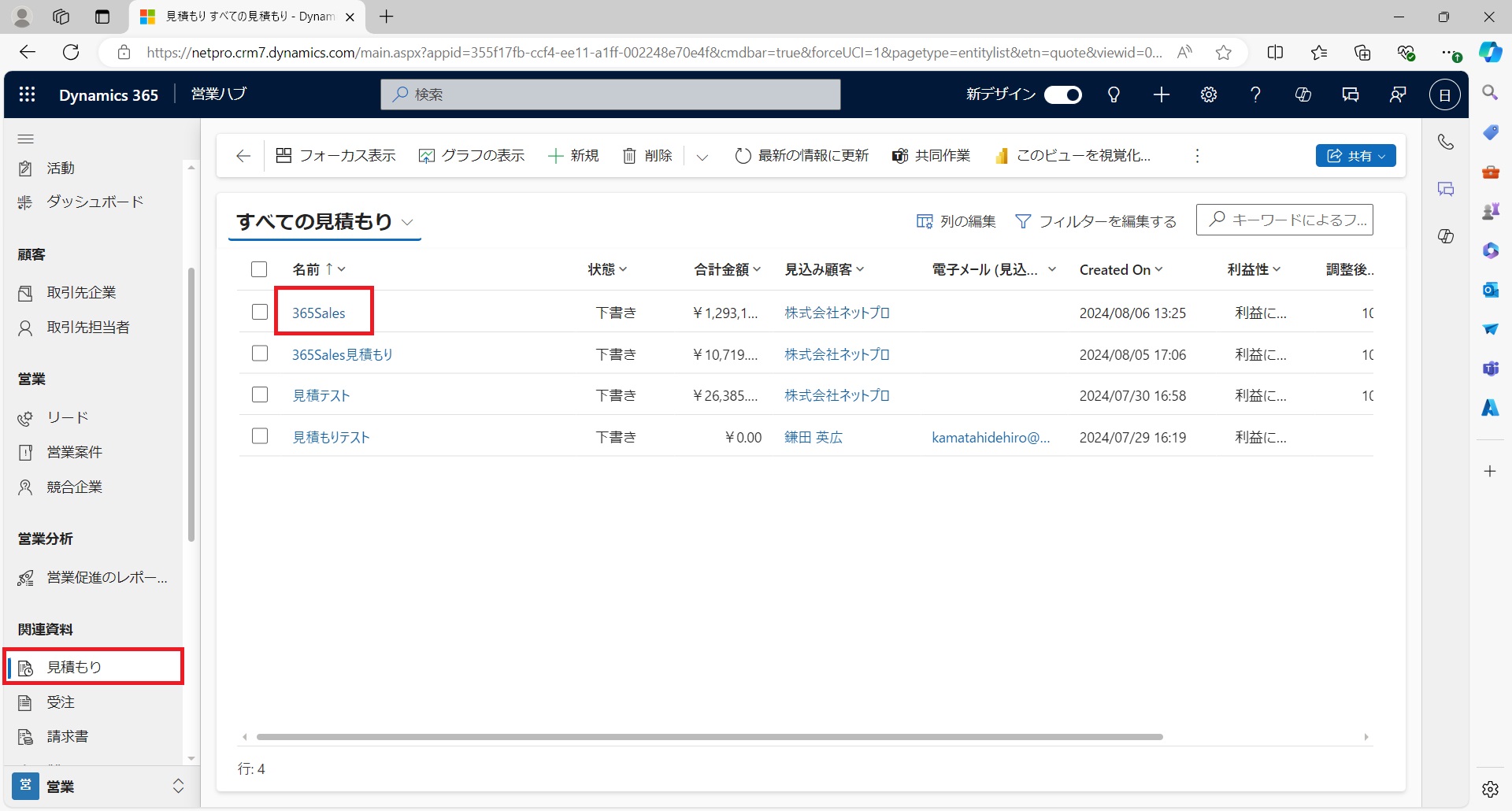The height and width of the screenshot is (811, 1512).
Task: Click the light bulb ideas icon
Action: tap(1114, 94)
